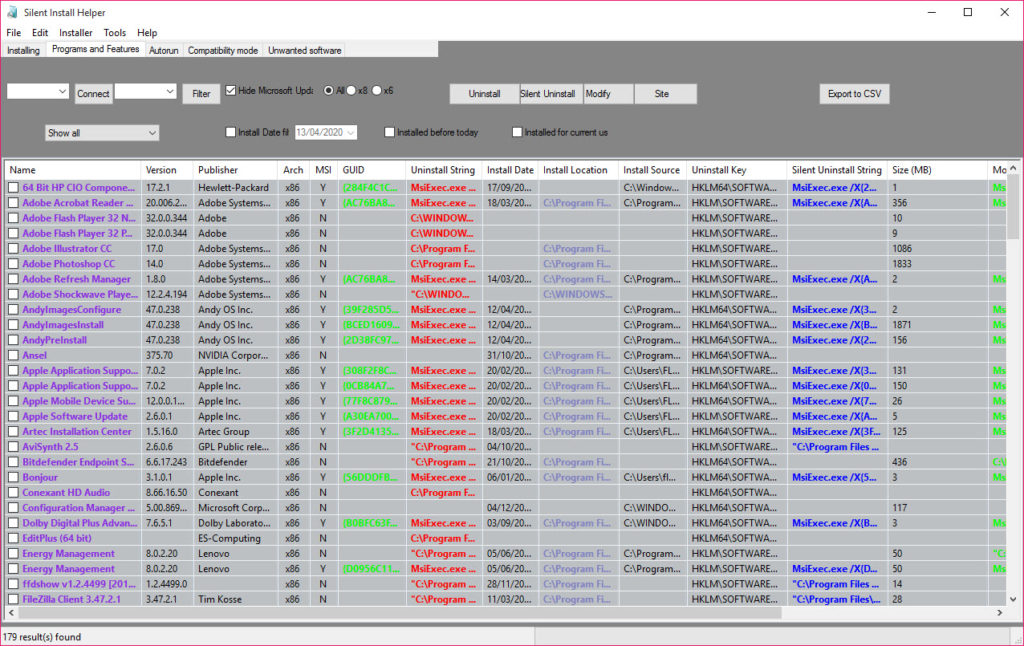Switch to the Installing tab

(x=24, y=50)
